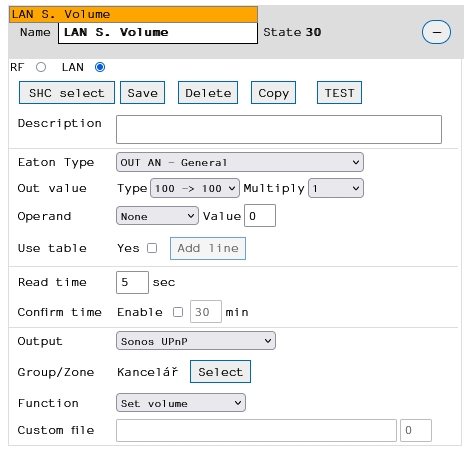Collapse panel with the minus circle icon
Image resolution: width=469 pixels, height=452 pixels.
pos(436,32)
